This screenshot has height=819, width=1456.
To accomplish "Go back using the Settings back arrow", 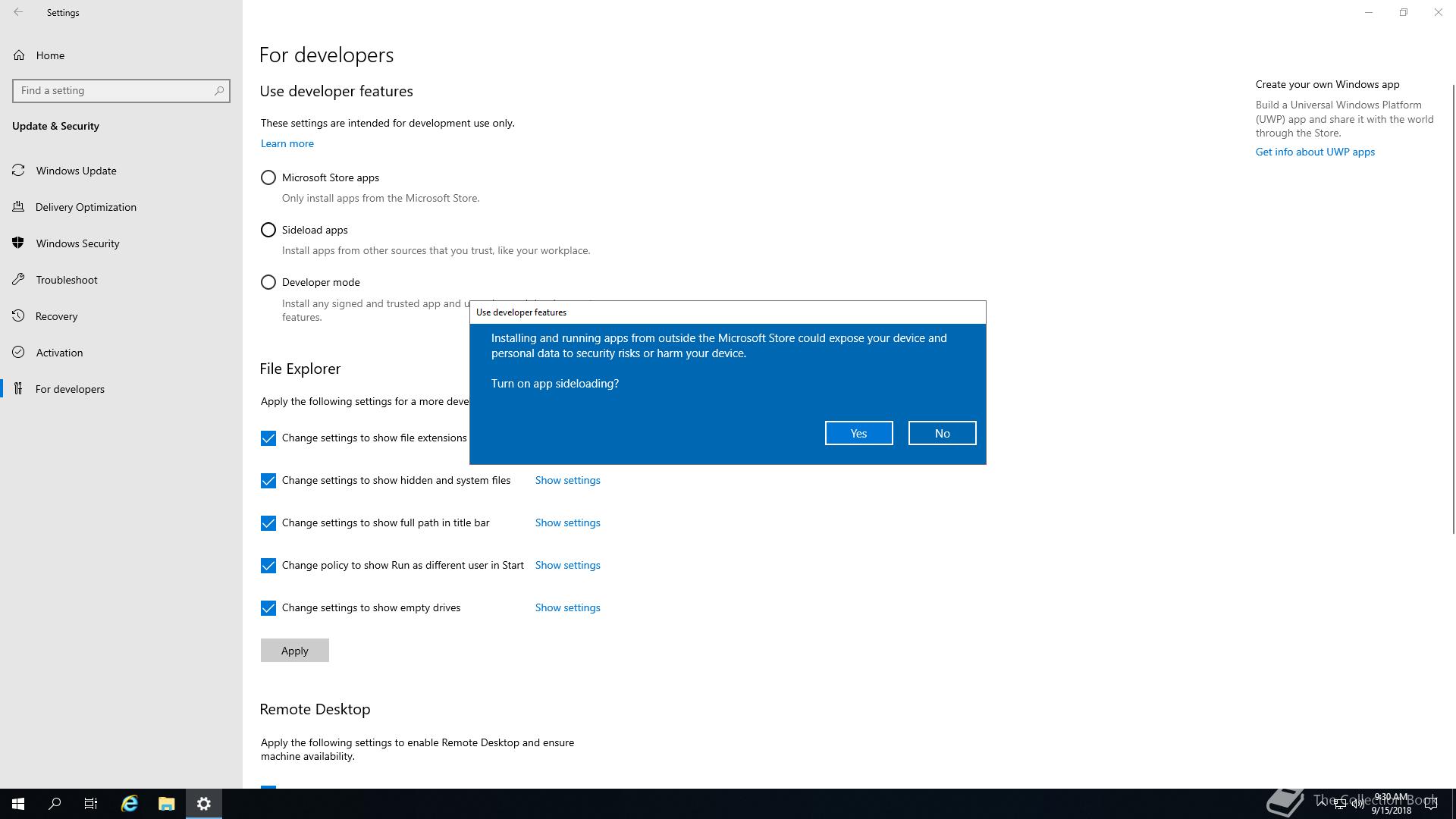I will tap(18, 12).
